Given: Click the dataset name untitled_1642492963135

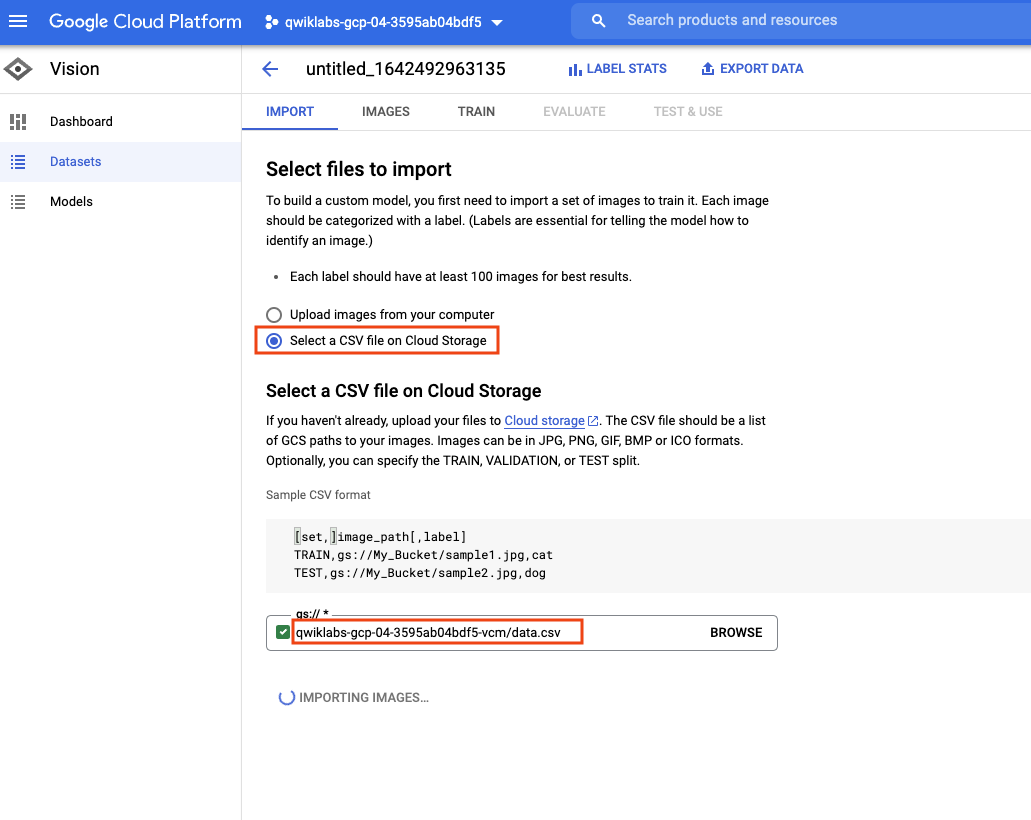Looking at the screenshot, I should [406, 69].
